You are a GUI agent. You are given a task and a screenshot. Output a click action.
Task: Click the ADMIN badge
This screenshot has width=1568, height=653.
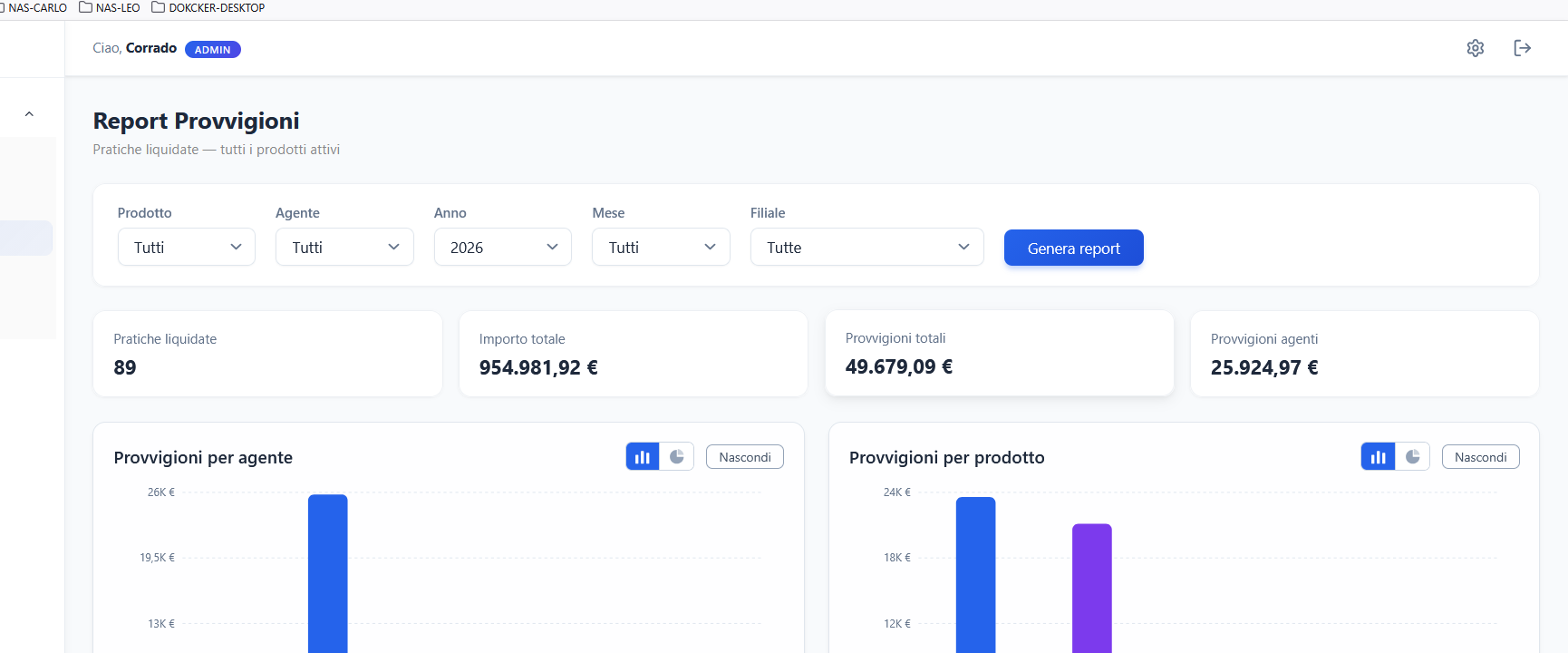click(x=213, y=50)
